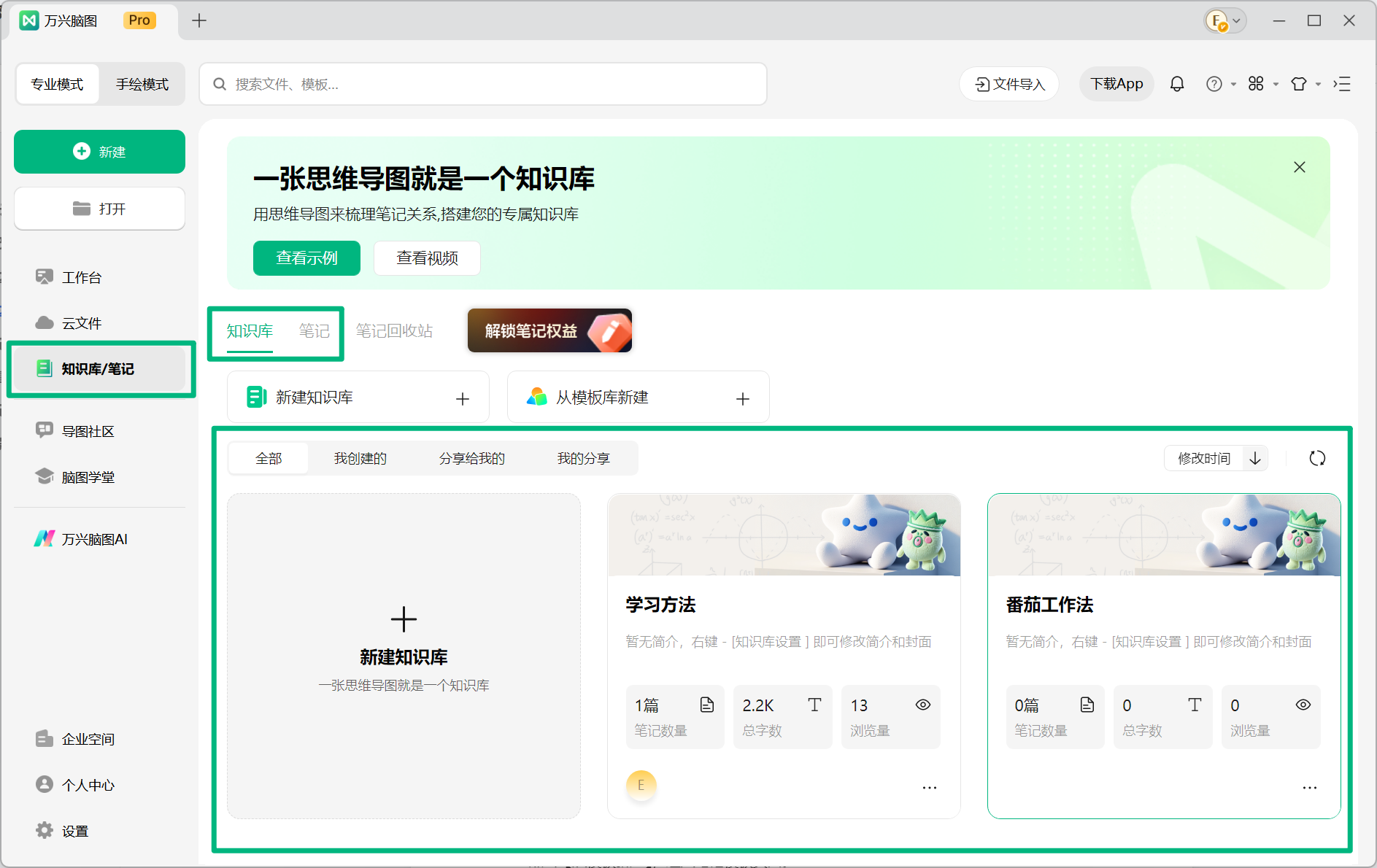Switch to the 笔记回收站 tab

(x=394, y=331)
